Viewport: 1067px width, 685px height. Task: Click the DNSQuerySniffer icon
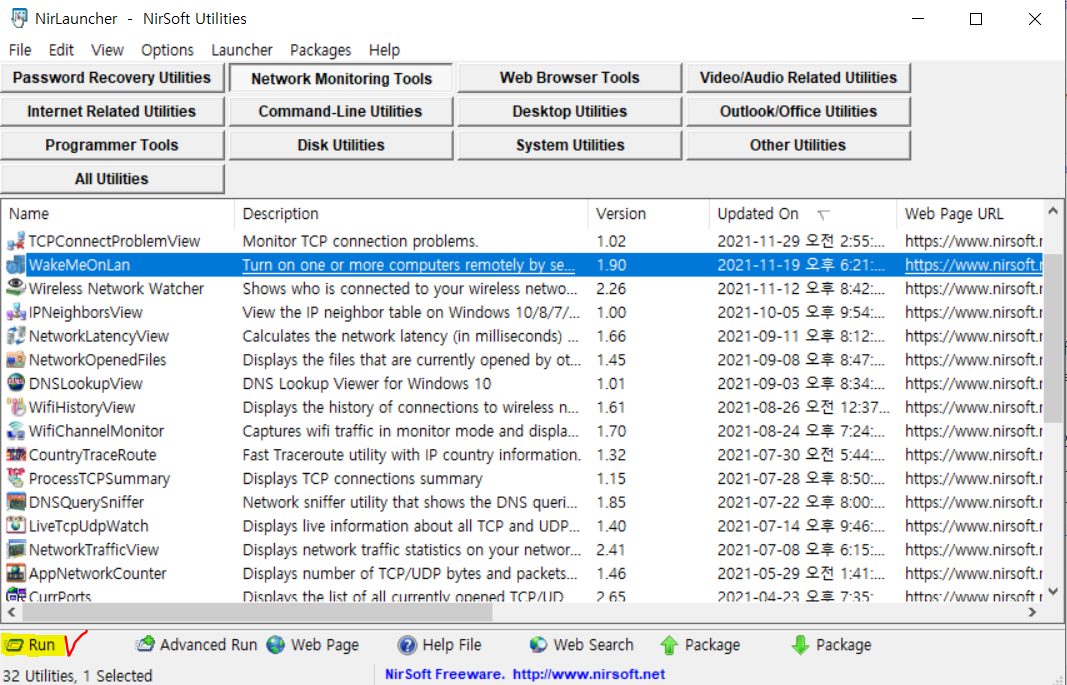16,502
